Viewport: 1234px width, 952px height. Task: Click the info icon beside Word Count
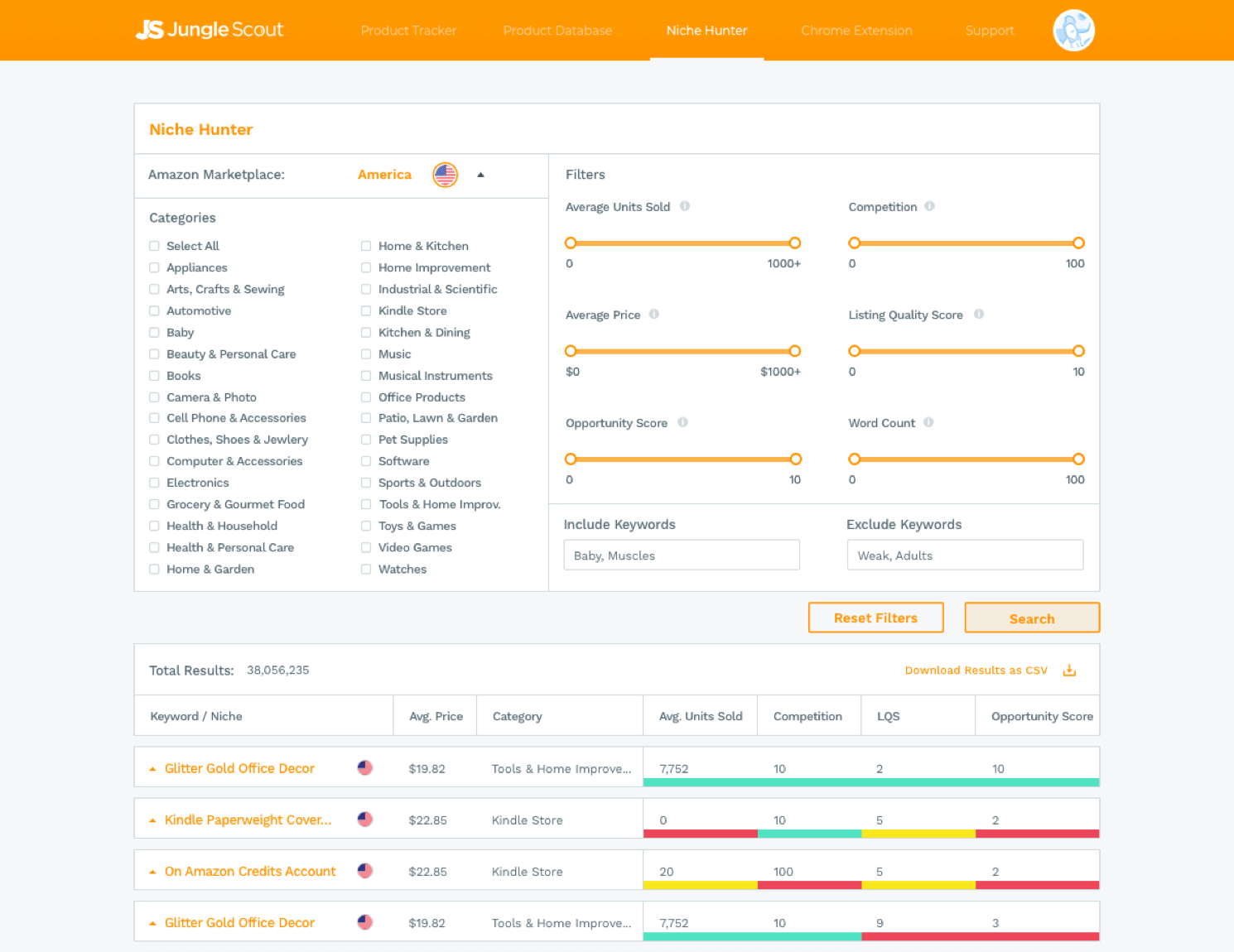tap(928, 422)
